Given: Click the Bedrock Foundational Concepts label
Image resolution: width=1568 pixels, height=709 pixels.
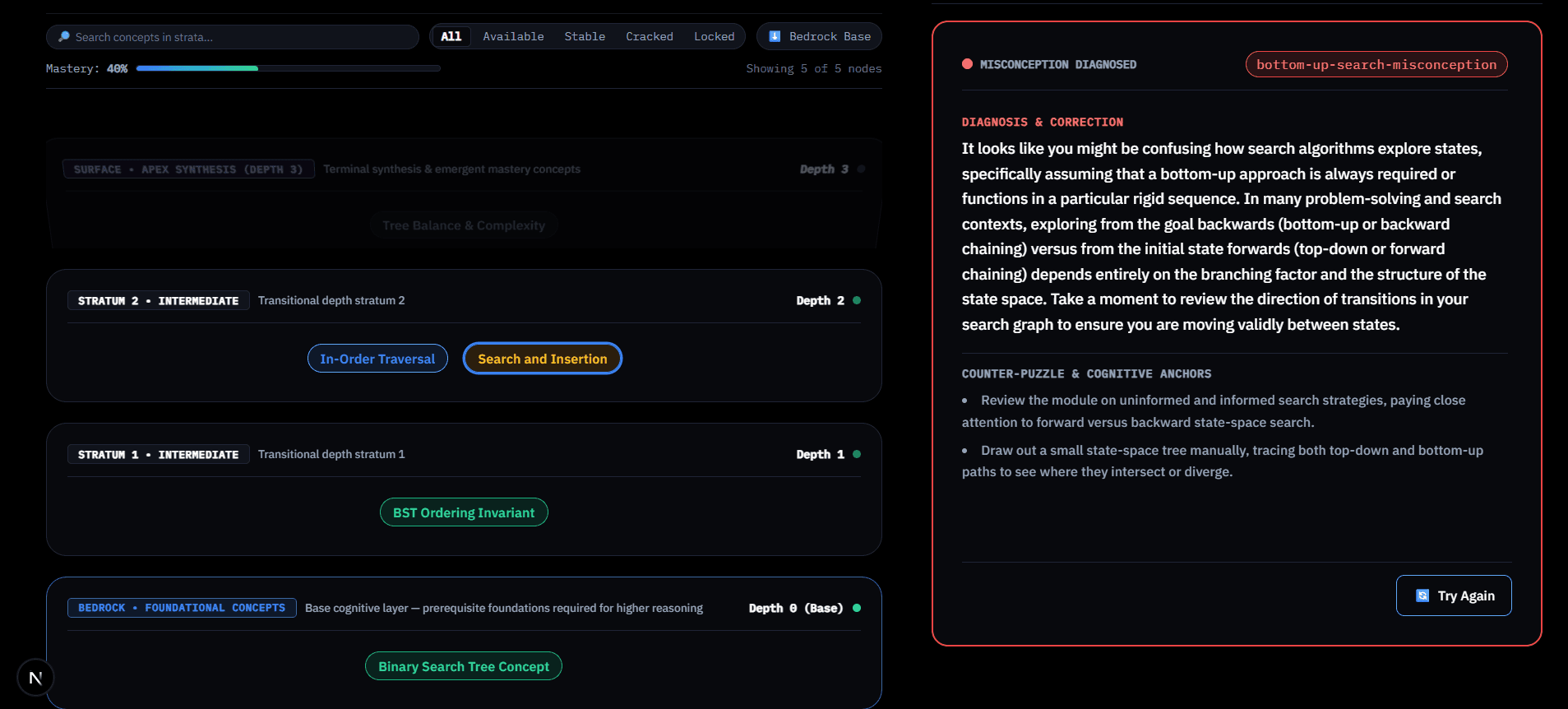Looking at the screenshot, I should pos(182,608).
